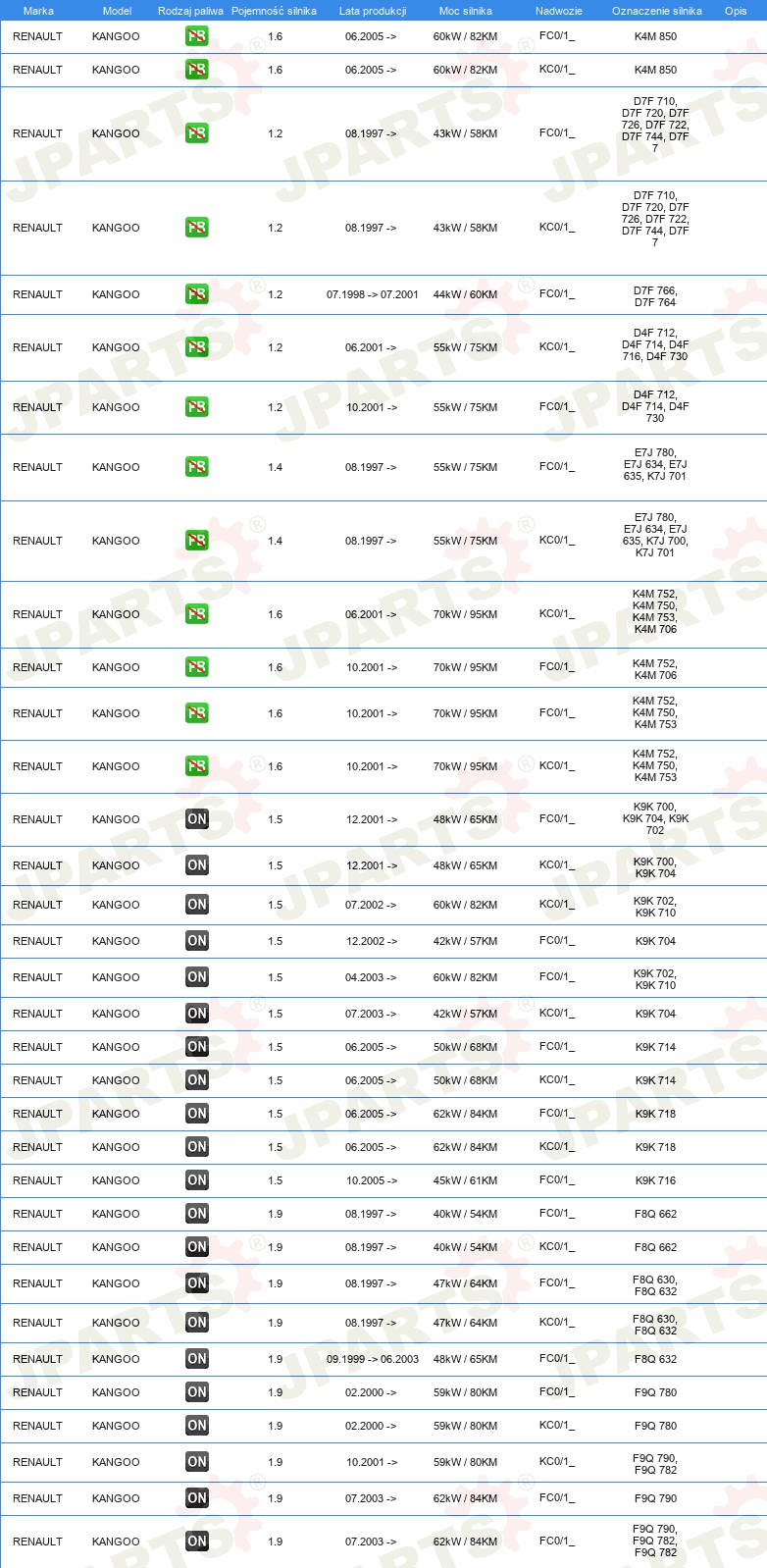Click ON diesel icon in the 07.2002 row

click(x=197, y=905)
